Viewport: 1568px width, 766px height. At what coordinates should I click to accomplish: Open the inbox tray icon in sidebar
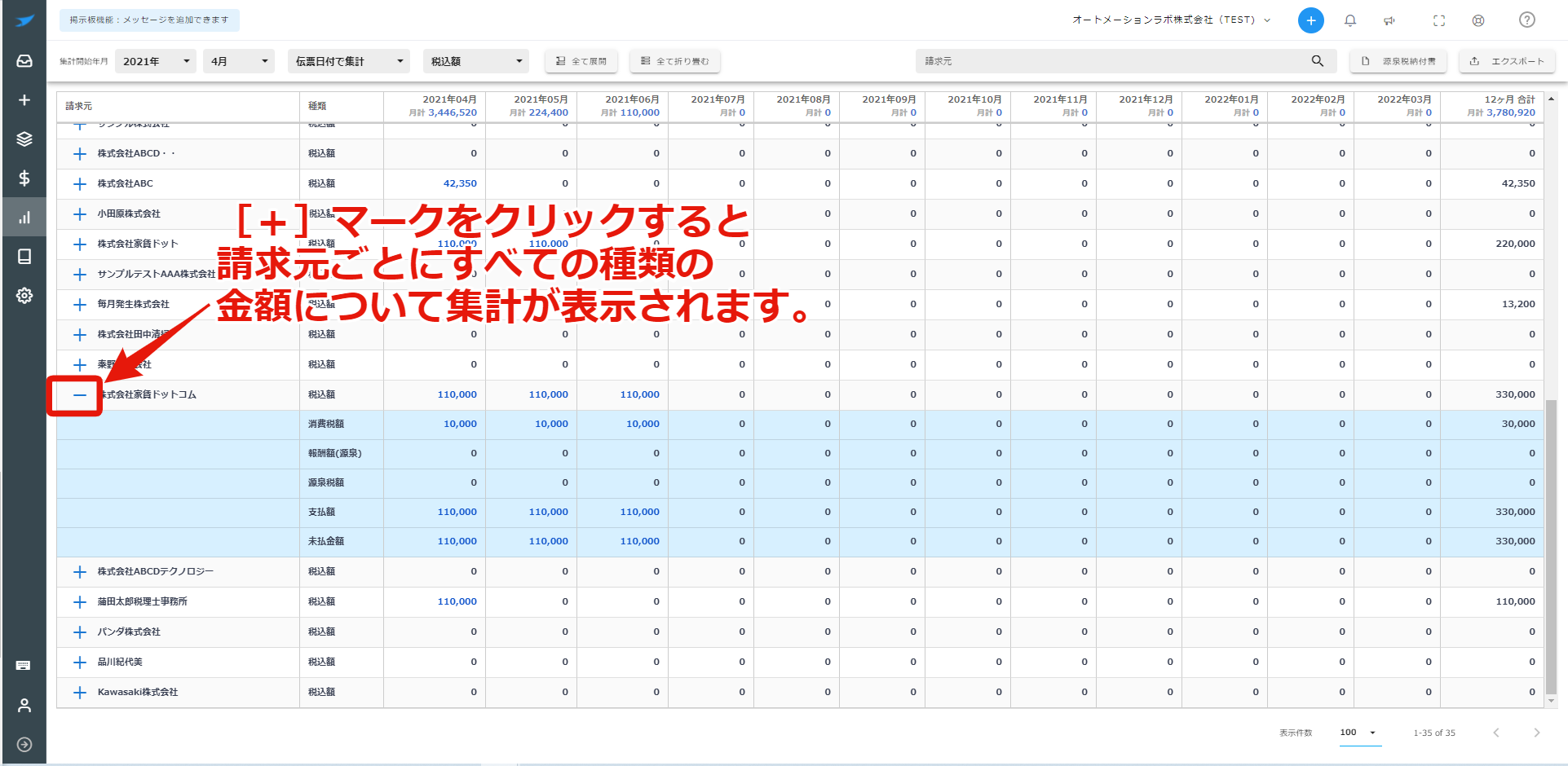coord(24,61)
